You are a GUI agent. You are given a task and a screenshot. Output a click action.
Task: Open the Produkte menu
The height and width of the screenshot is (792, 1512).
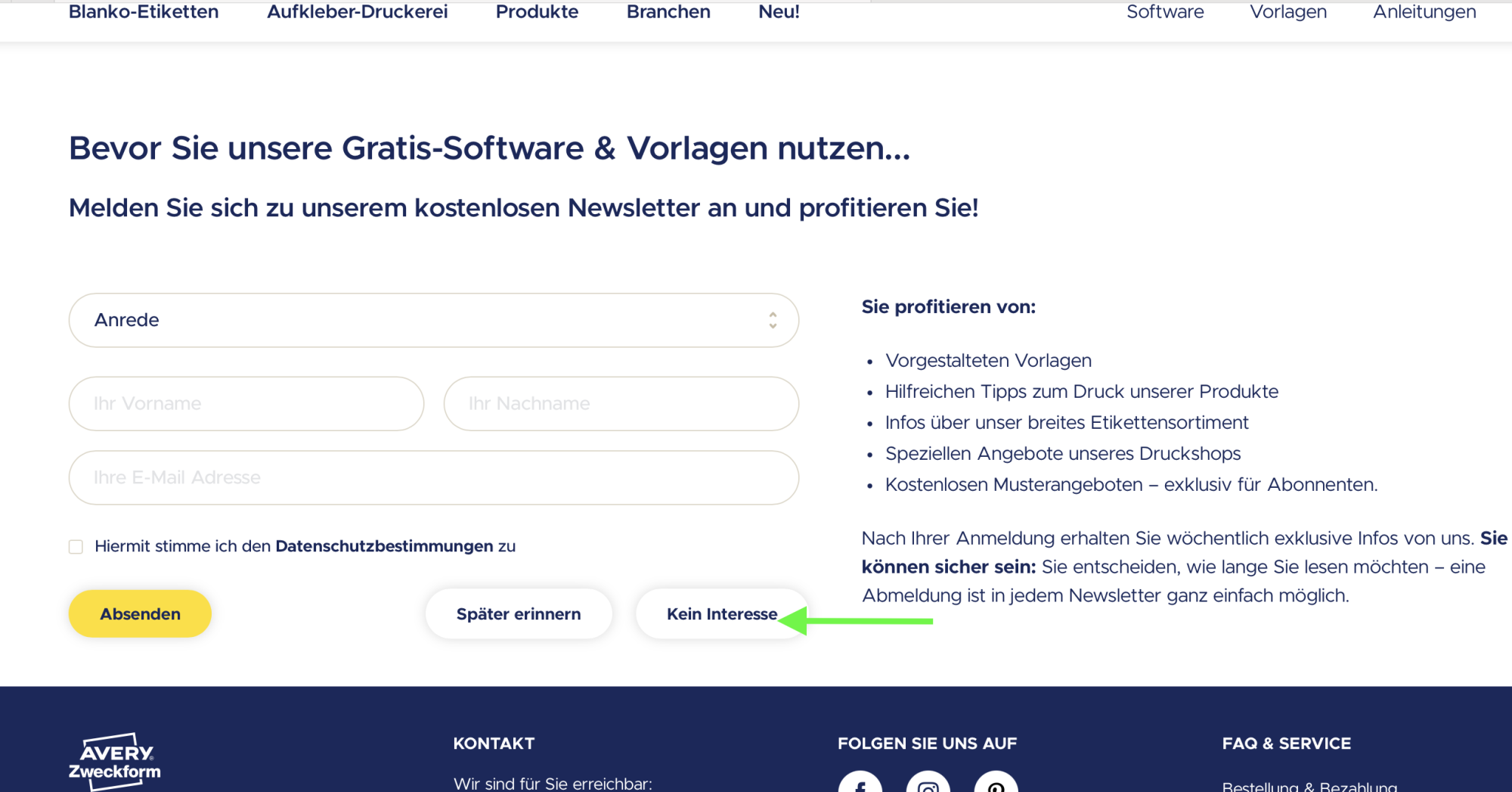(x=537, y=11)
